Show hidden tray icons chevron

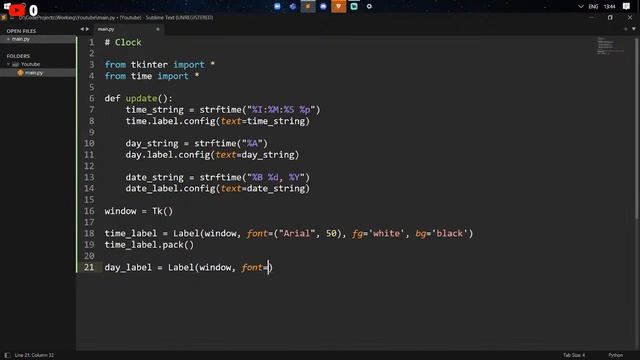(581, 7)
